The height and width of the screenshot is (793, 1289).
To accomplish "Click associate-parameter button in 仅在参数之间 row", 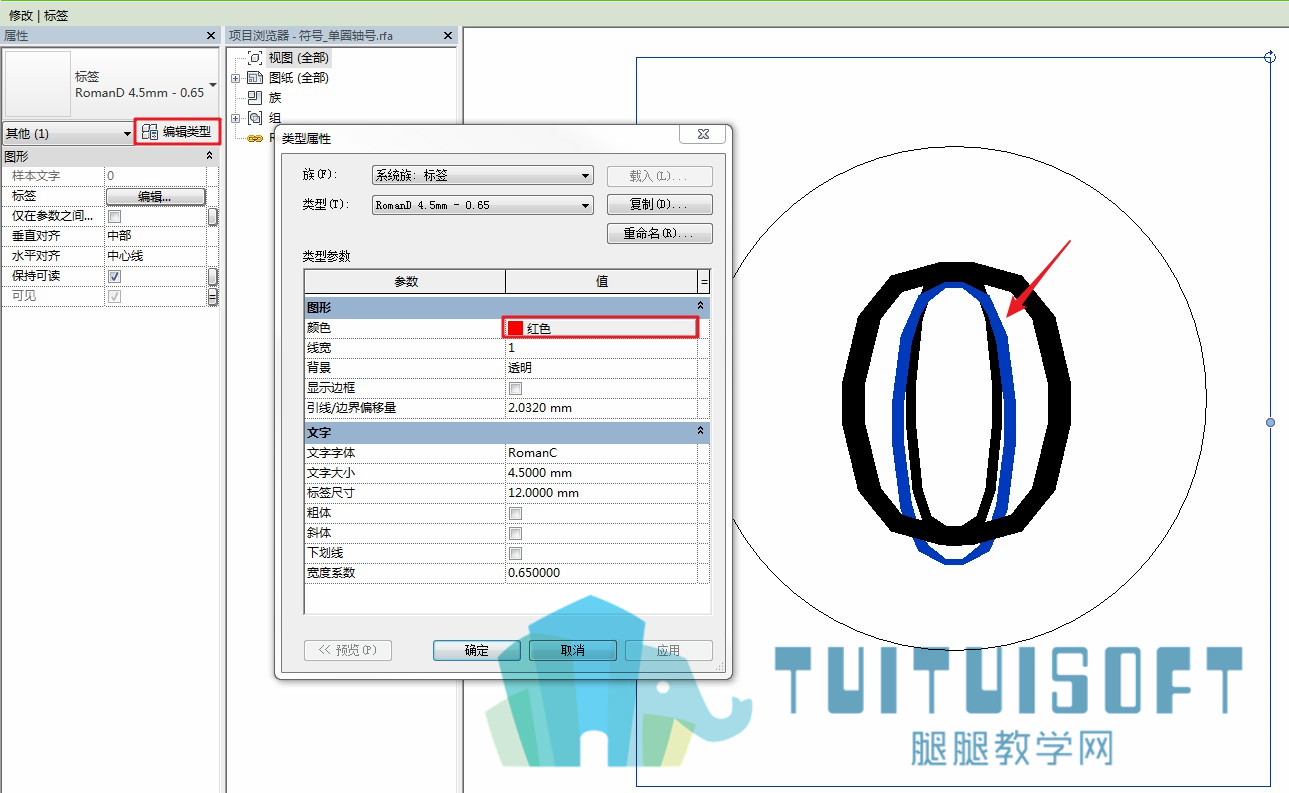I will (213, 217).
